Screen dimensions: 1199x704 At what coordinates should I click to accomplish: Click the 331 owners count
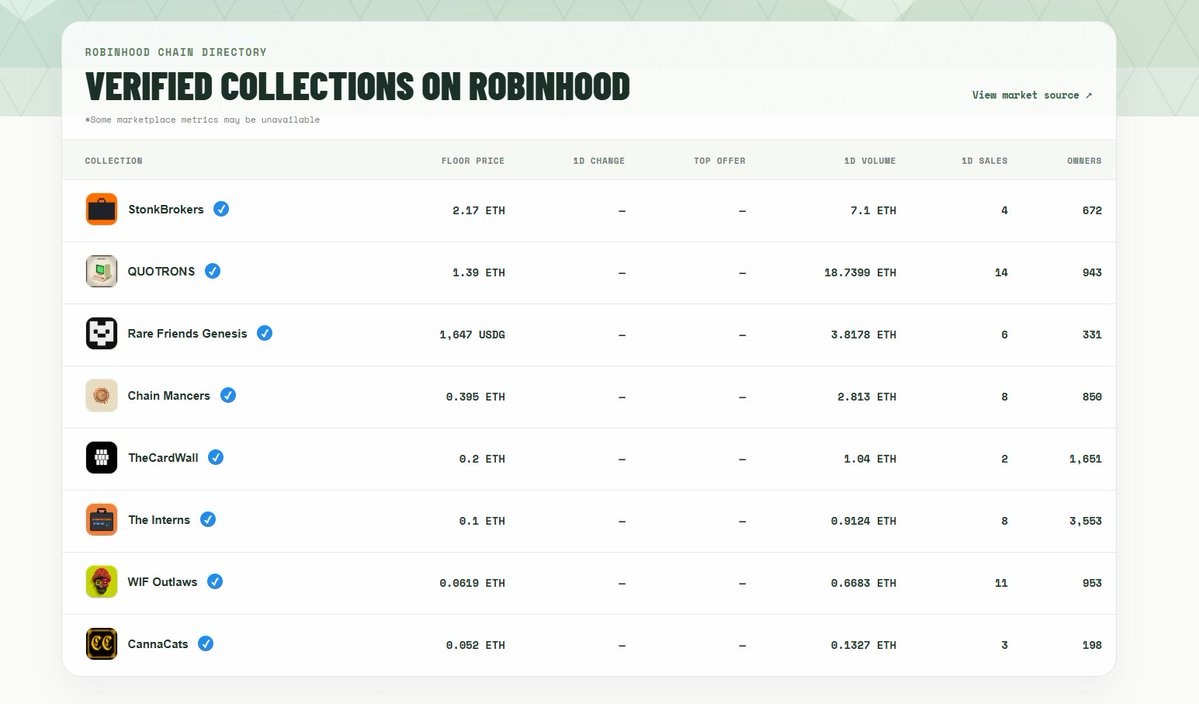(x=1092, y=334)
